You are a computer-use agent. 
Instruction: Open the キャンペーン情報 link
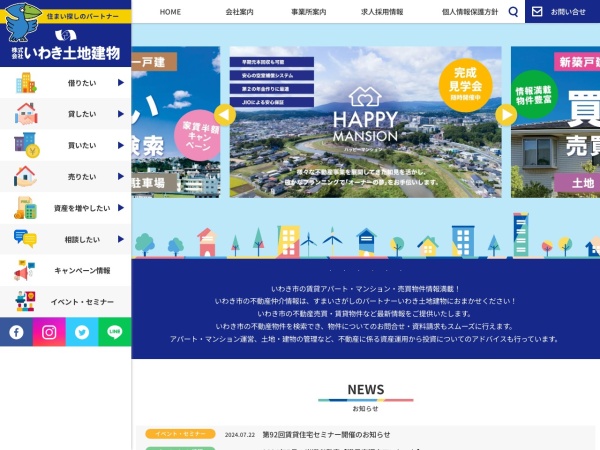pyautogui.click(x=82, y=271)
